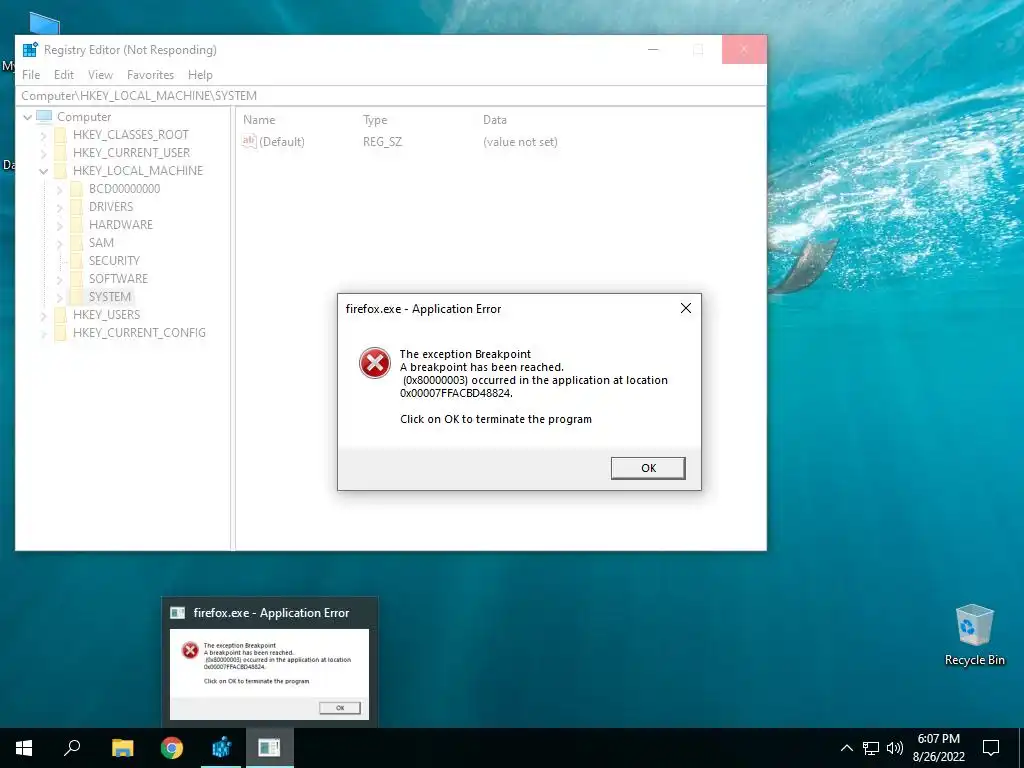The width and height of the screenshot is (1024, 768).
Task: Open the View menu in Registry Editor
Action: coord(101,74)
